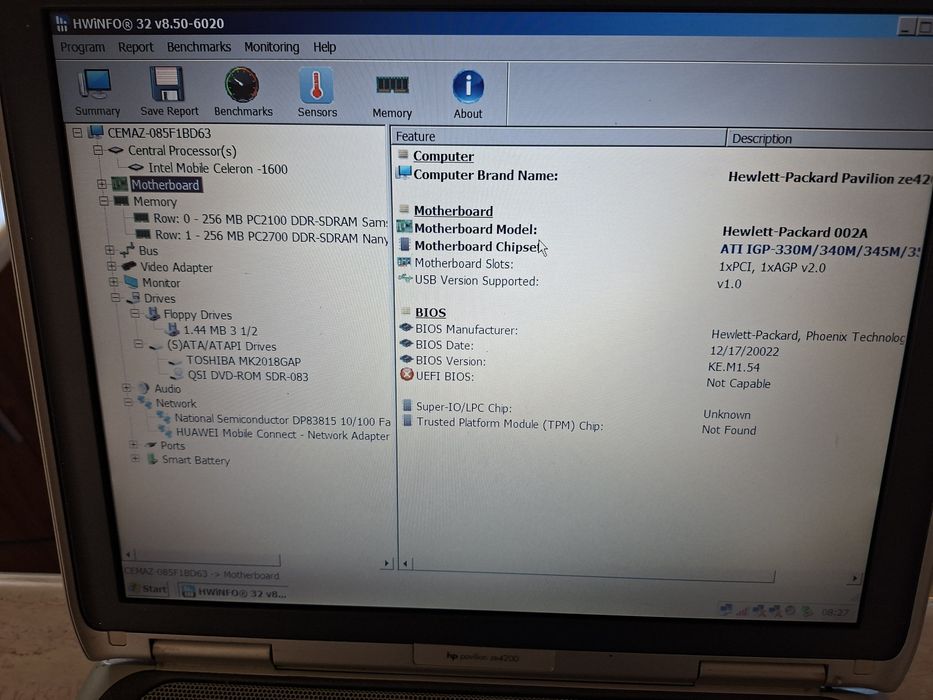
Task: Expand the Monitor tree branch
Action: click(x=114, y=282)
